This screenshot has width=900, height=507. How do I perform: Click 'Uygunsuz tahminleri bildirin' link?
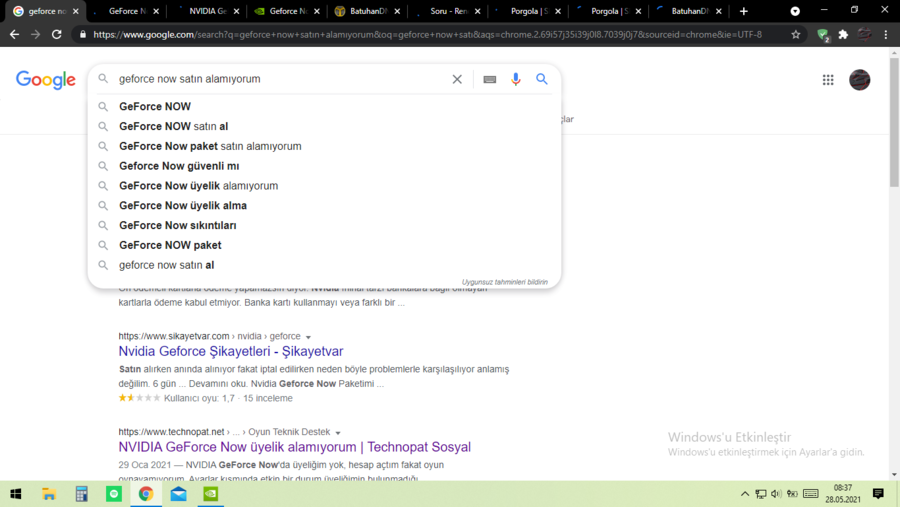pos(505,282)
